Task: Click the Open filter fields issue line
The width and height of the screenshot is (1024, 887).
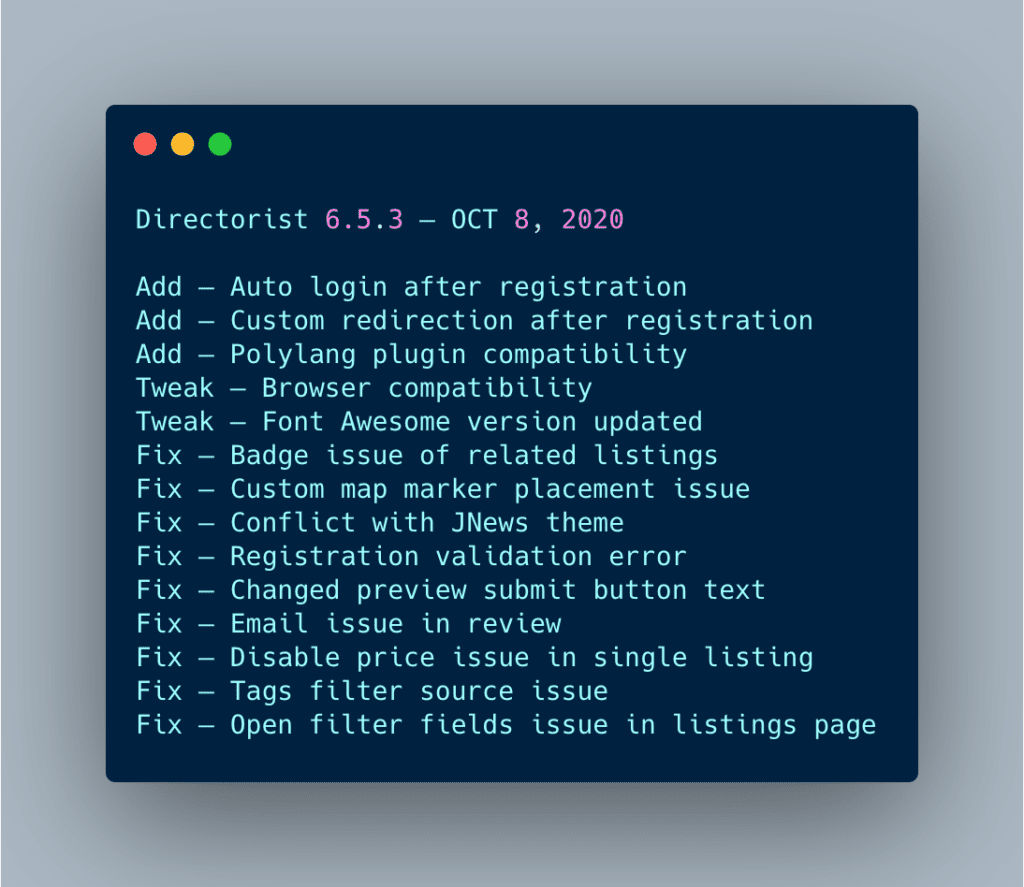Action: pos(506,725)
